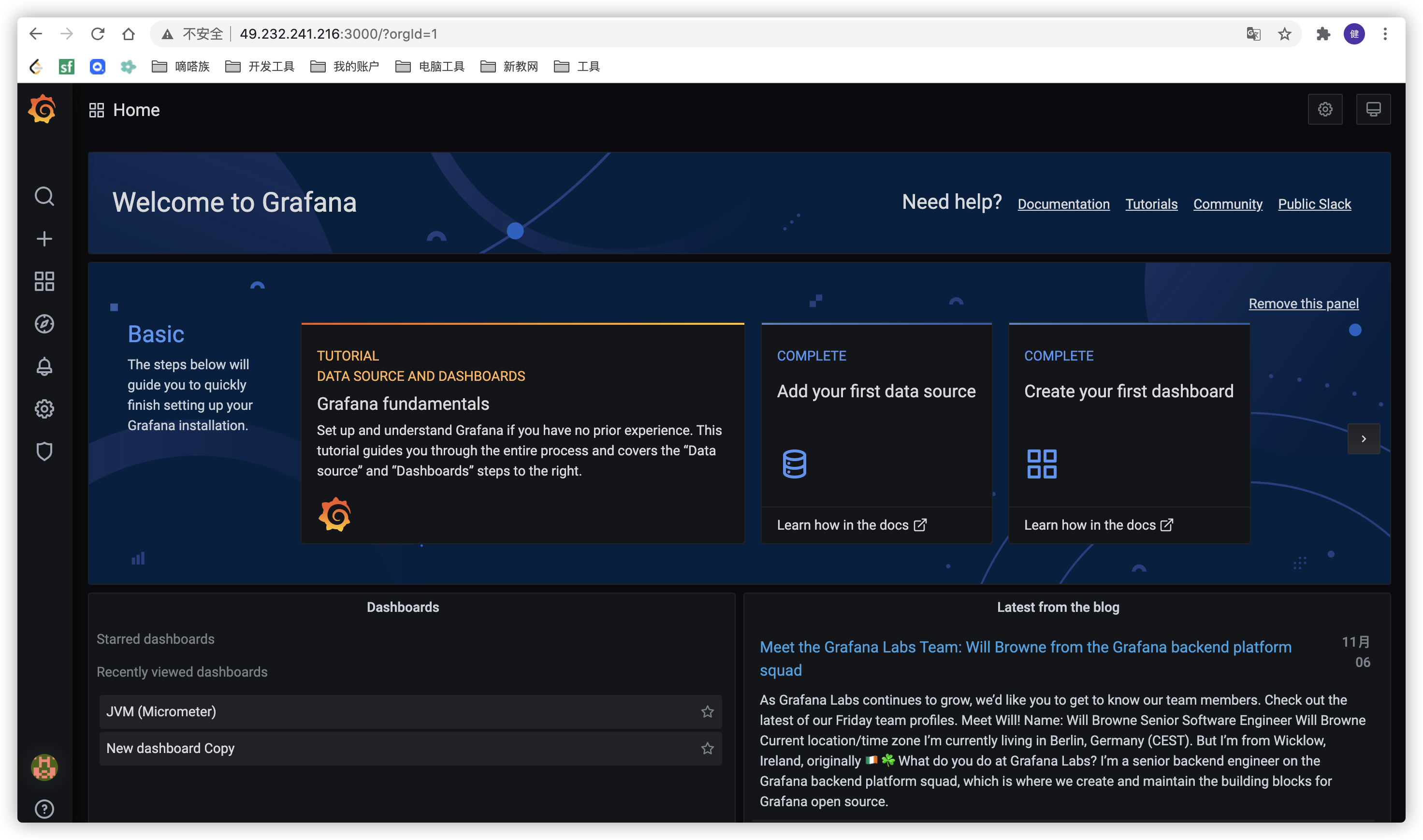Reload the page with browser refresh
This screenshot has width=1423, height=840.
[98, 34]
